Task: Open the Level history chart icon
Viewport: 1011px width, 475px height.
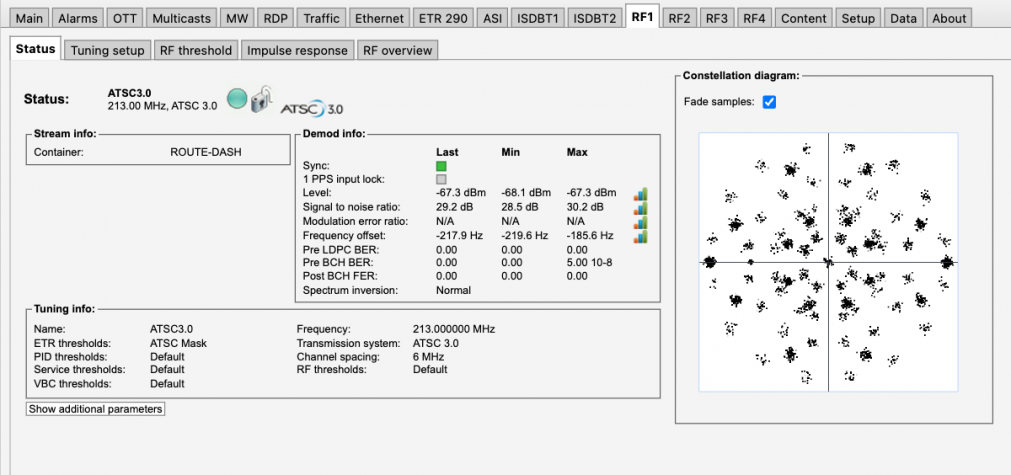Action: click(640, 193)
